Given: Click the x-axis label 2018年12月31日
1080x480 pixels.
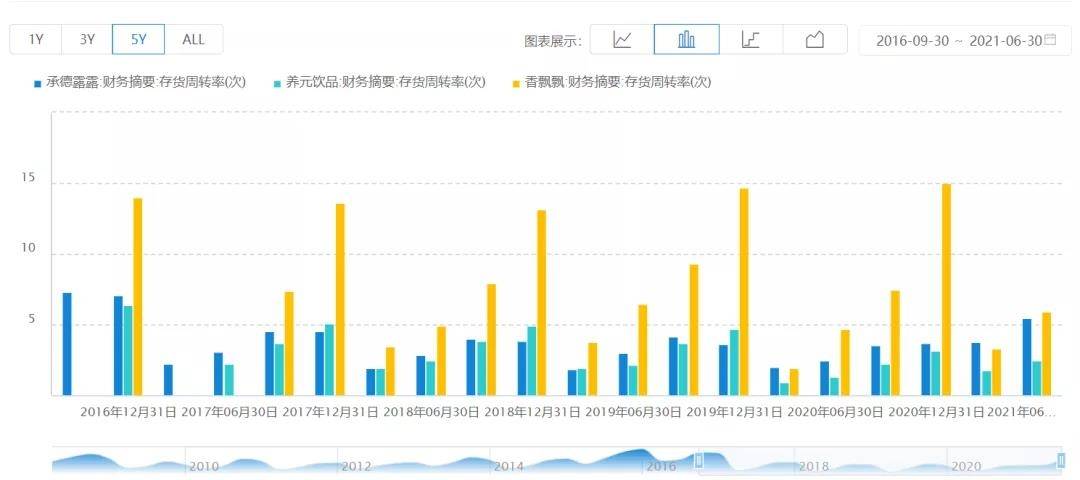Looking at the screenshot, I should click(532, 413).
